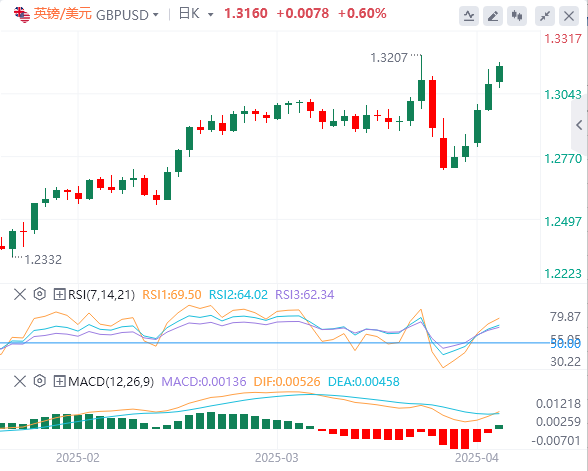Image resolution: width=588 pixels, height=471 pixels.
Task: Click the DIF:0.00526 value
Action: pyautogui.click(x=287, y=382)
